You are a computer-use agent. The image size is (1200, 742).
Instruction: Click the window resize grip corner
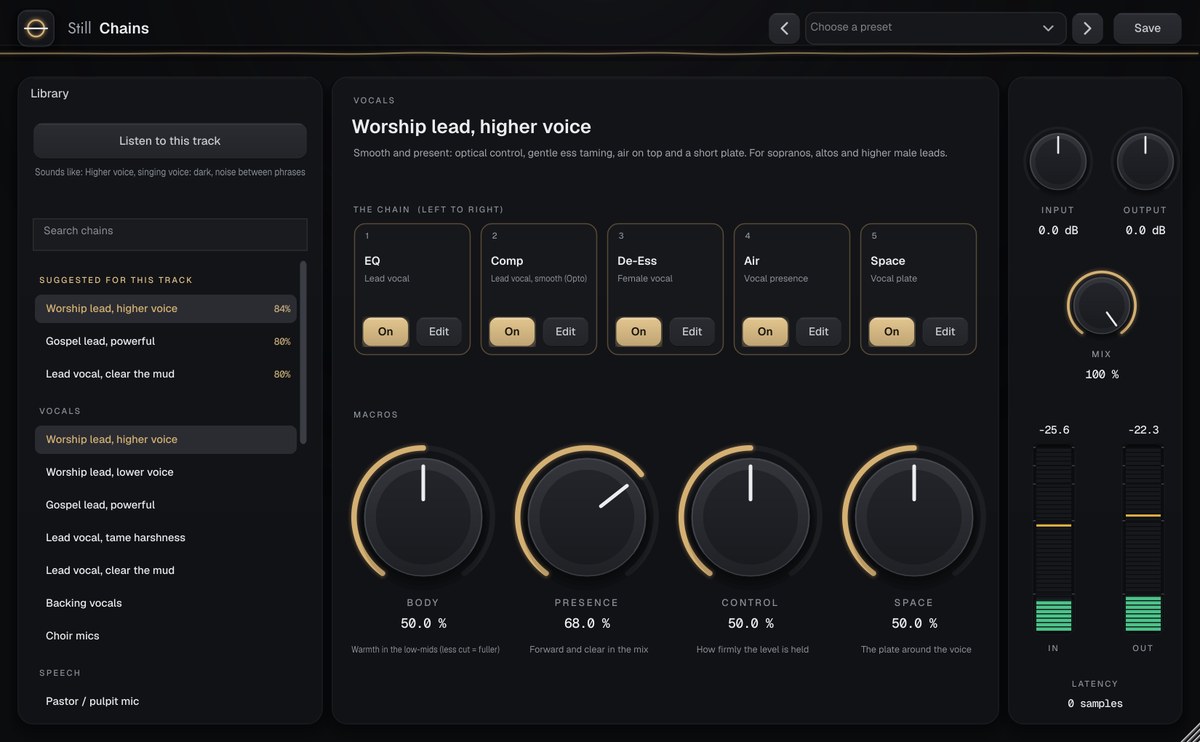pyautogui.click(x=1190, y=732)
